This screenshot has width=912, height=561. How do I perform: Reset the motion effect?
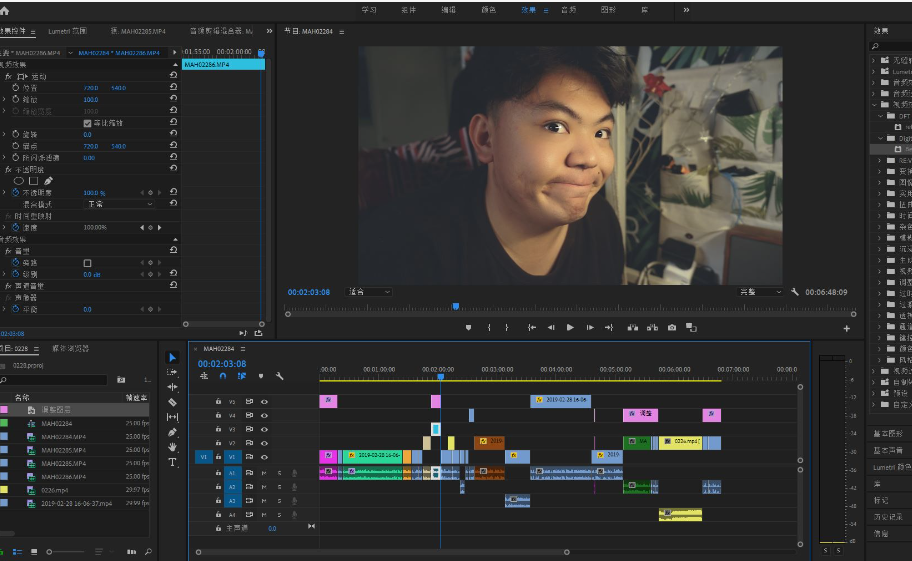point(173,76)
